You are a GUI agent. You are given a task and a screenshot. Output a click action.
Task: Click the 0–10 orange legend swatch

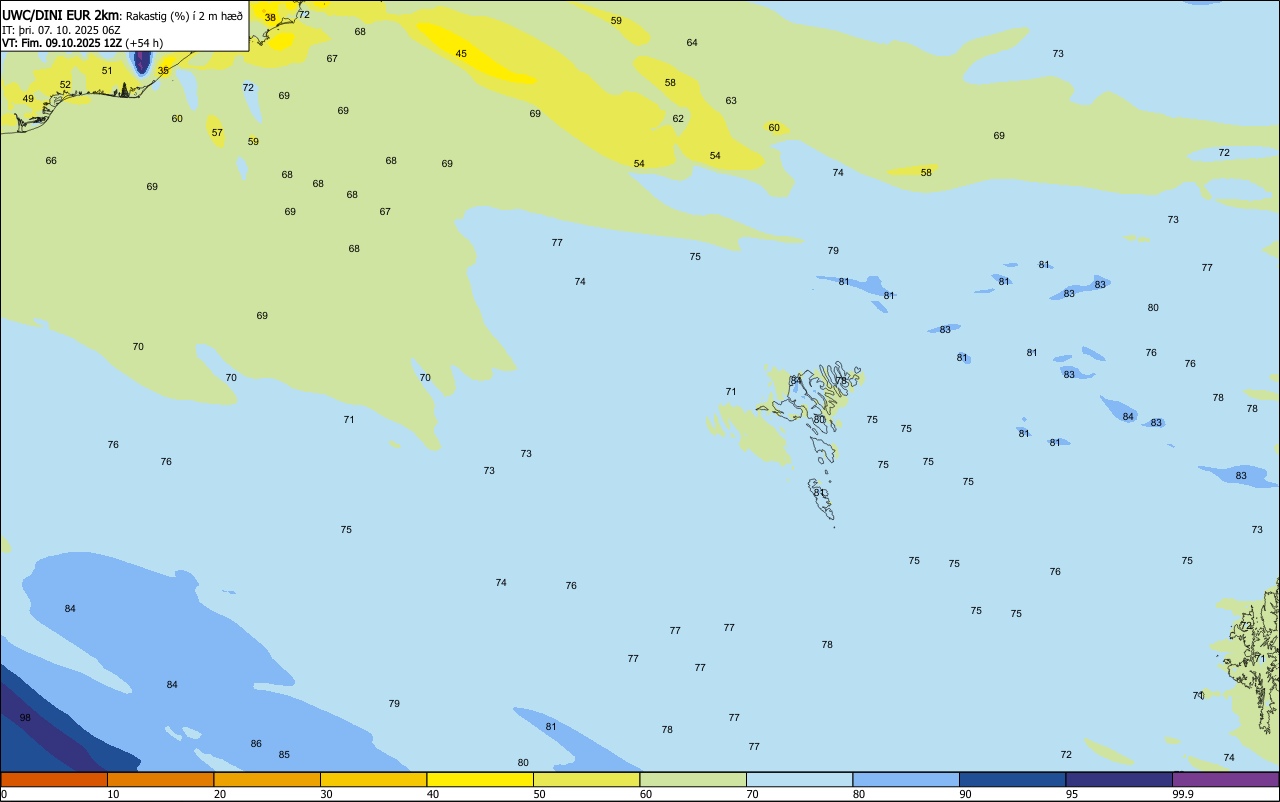[54, 779]
